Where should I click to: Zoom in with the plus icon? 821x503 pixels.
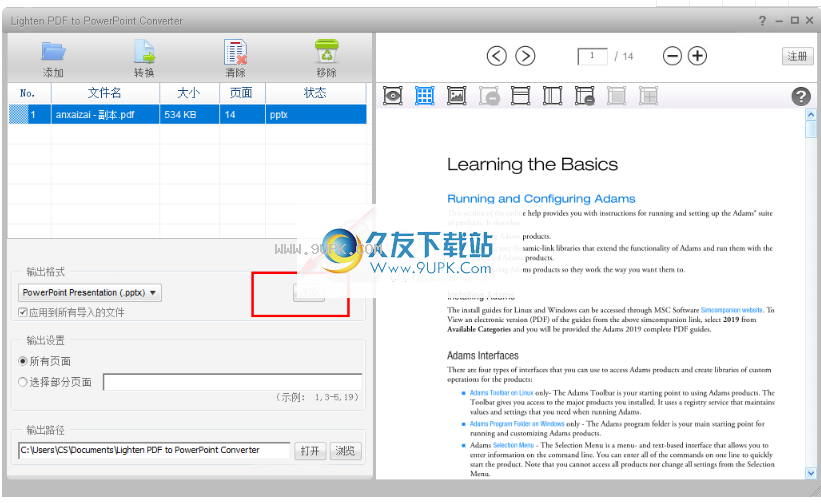point(697,56)
